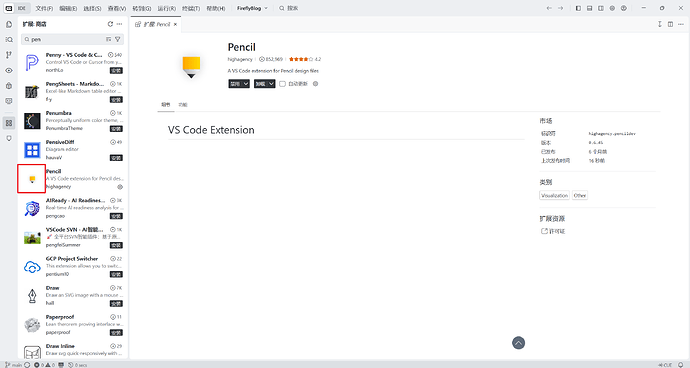
Task: Click the notification bell in status bar
Action: coord(680,365)
